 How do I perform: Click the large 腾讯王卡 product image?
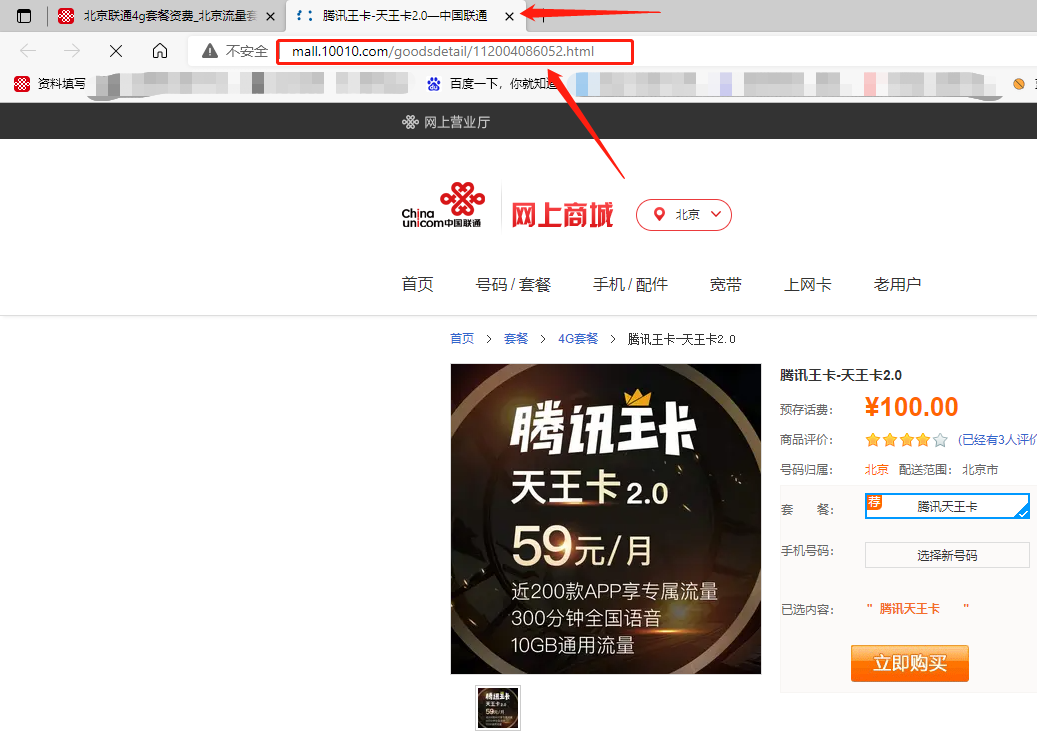click(x=606, y=519)
